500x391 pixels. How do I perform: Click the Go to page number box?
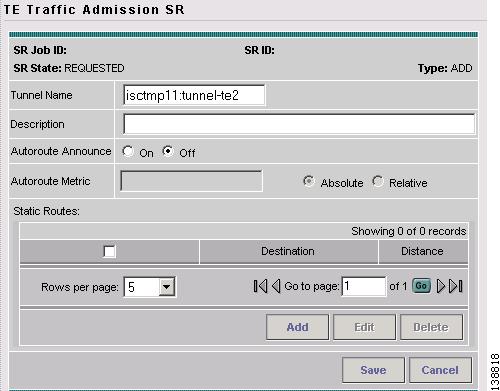364,286
